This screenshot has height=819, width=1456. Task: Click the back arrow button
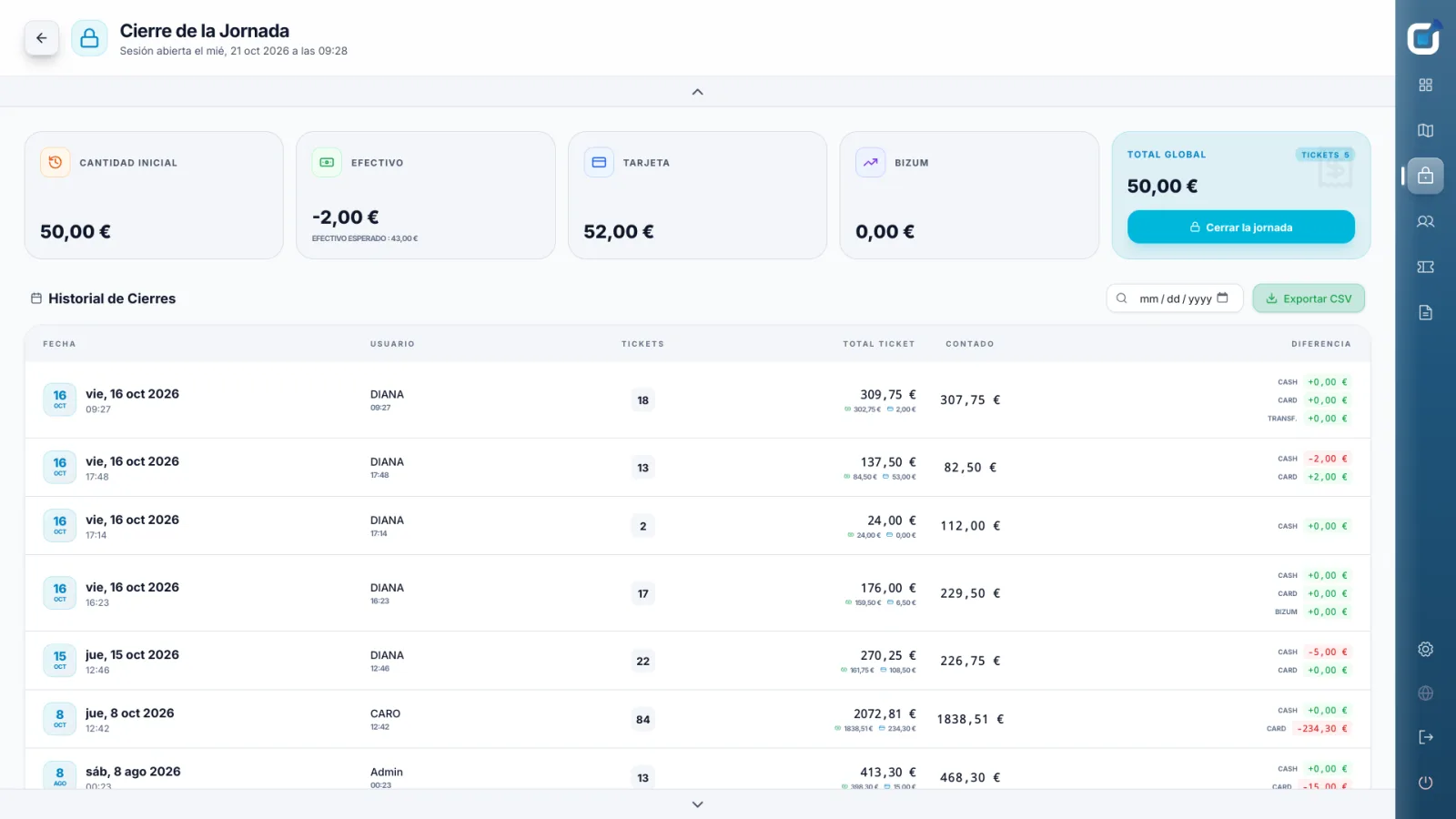point(42,38)
